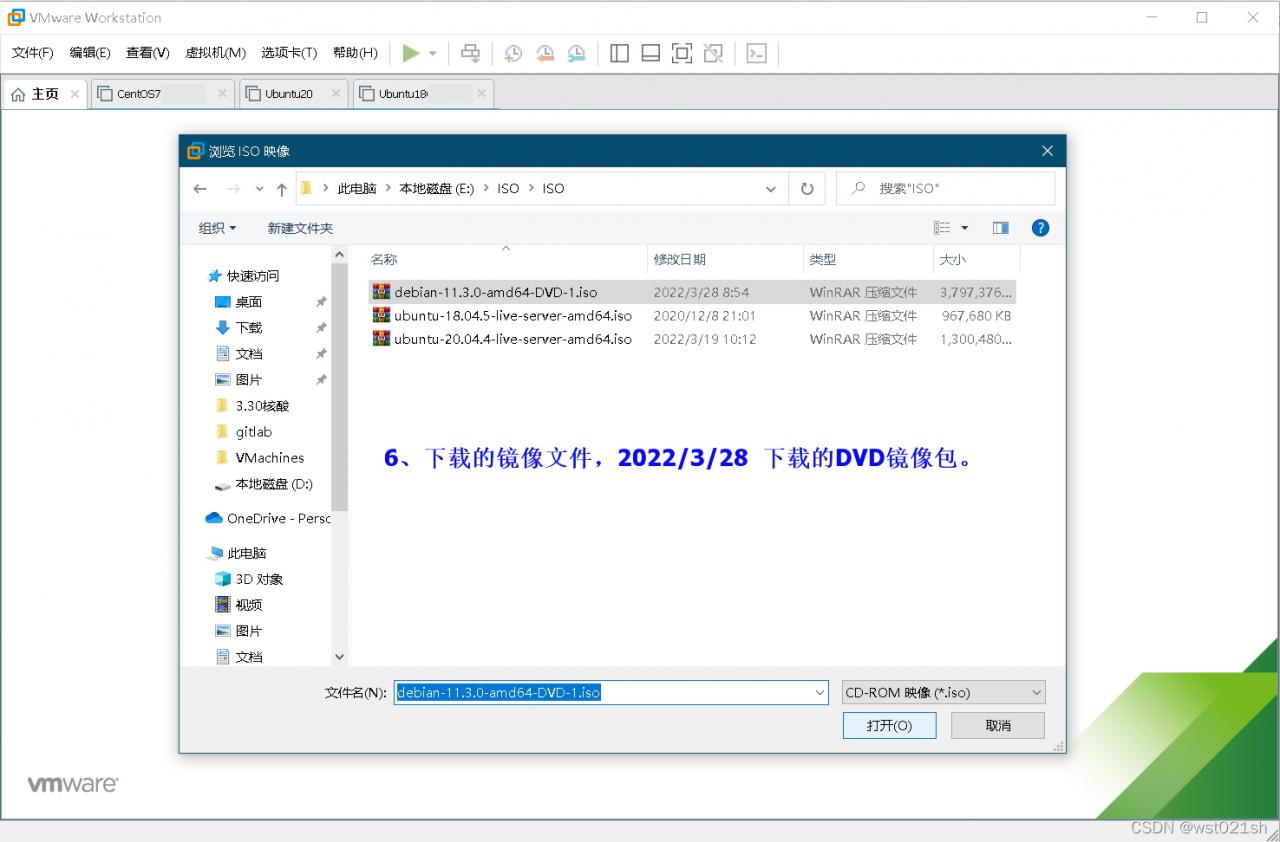Sort by the 名称 column header
This screenshot has height=842, width=1280.
(506, 259)
